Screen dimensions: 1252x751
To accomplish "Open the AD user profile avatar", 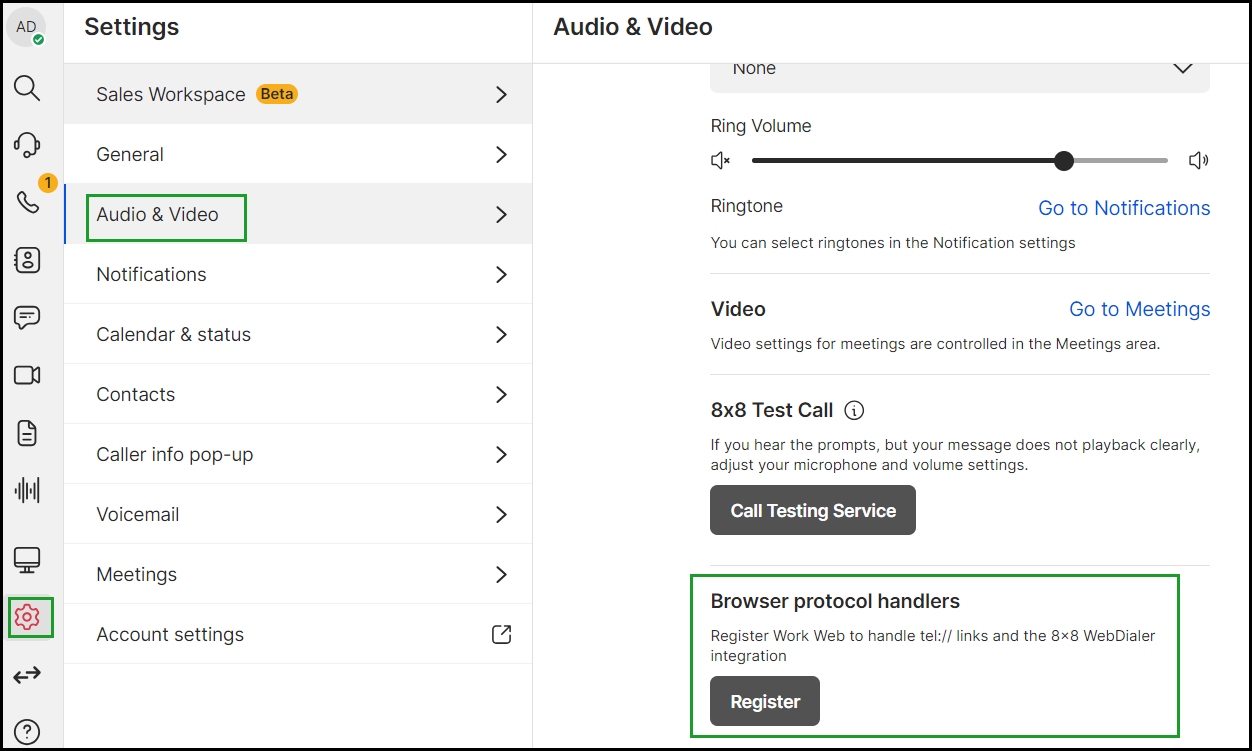I will tap(26, 27).
